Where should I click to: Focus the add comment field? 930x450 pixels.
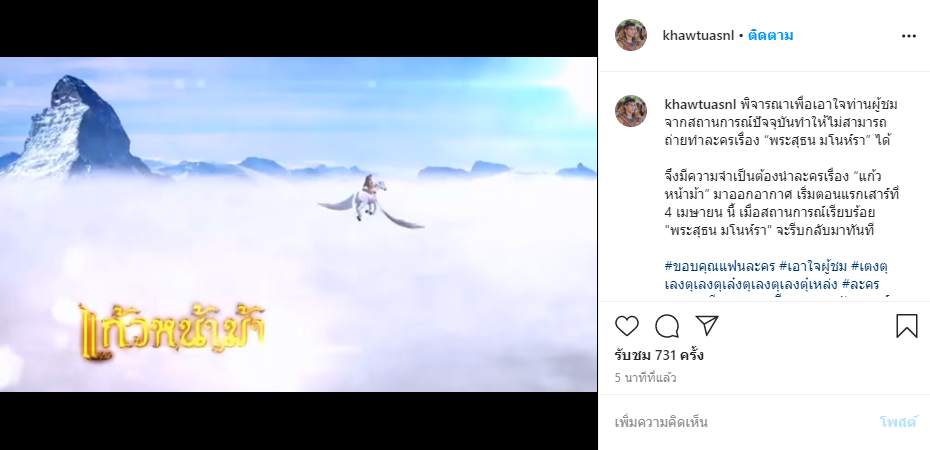pos(741,422)
